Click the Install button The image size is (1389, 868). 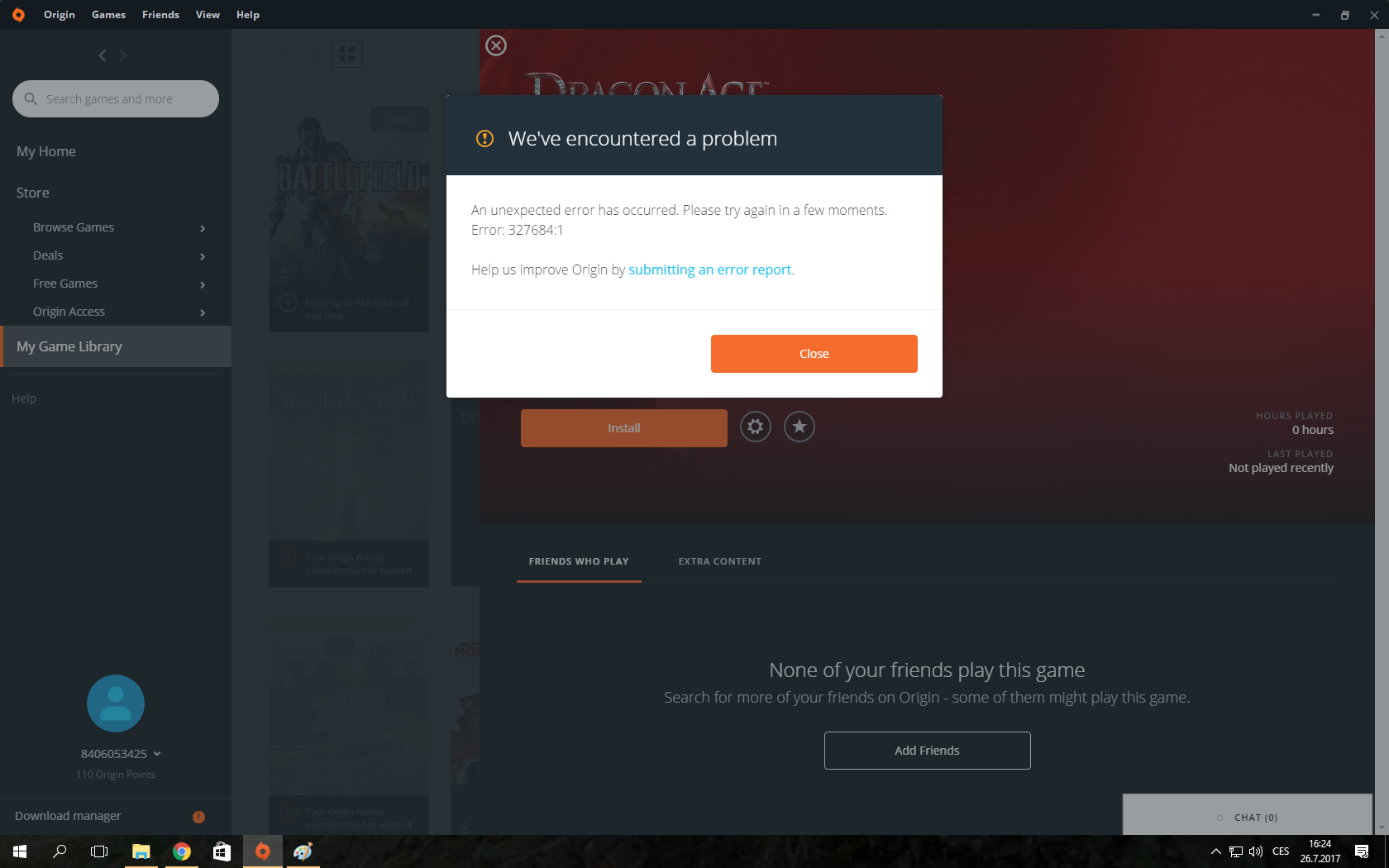624,428
